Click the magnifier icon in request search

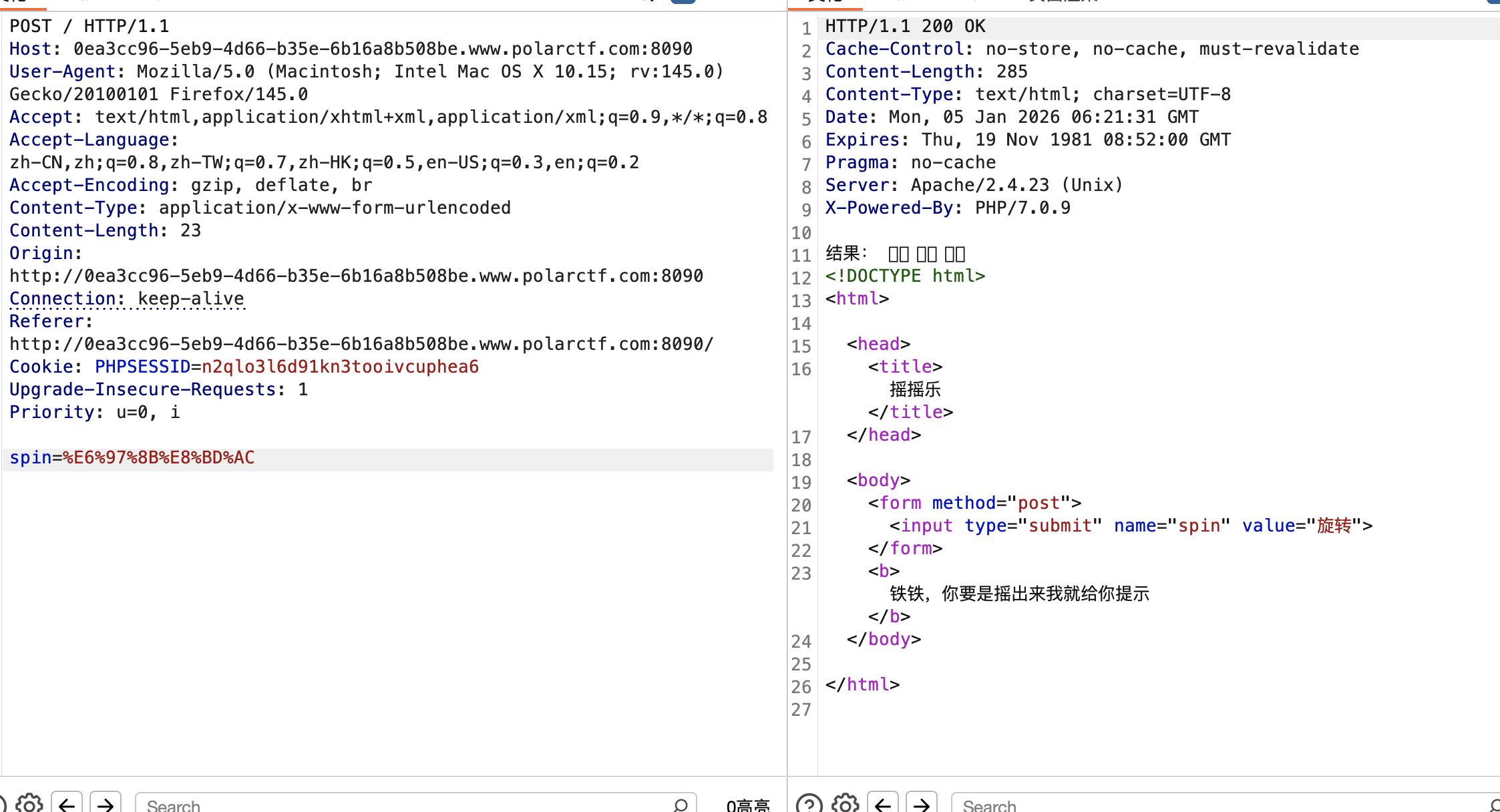(681, 805)
